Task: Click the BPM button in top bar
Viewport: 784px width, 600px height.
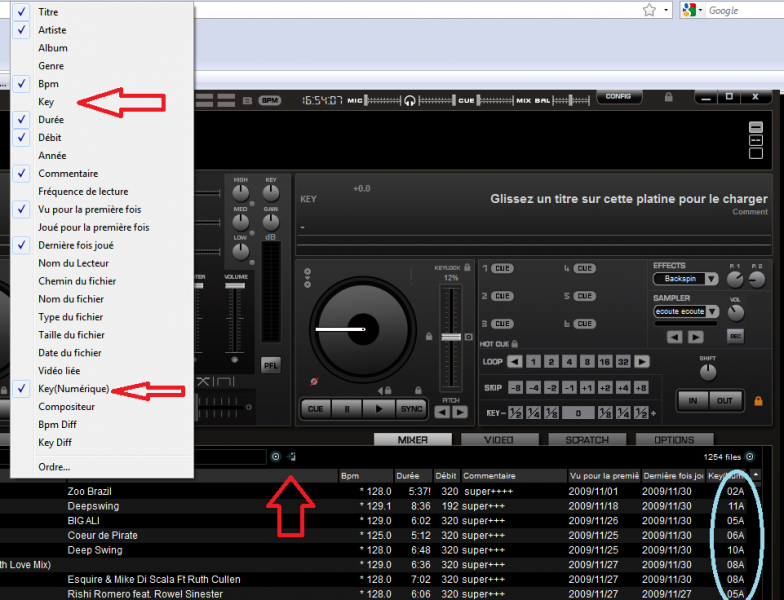Action: click(x=270, y=100)
